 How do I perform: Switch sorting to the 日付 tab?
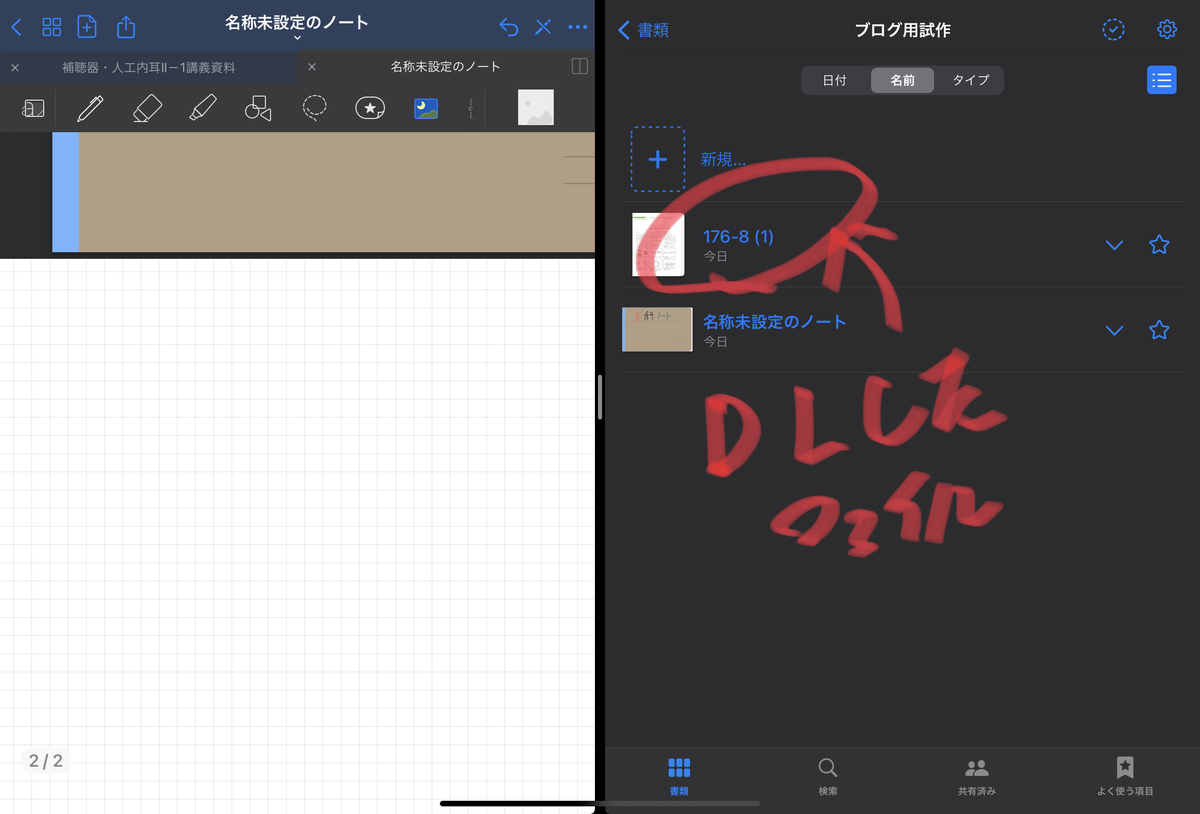[834, 80]
